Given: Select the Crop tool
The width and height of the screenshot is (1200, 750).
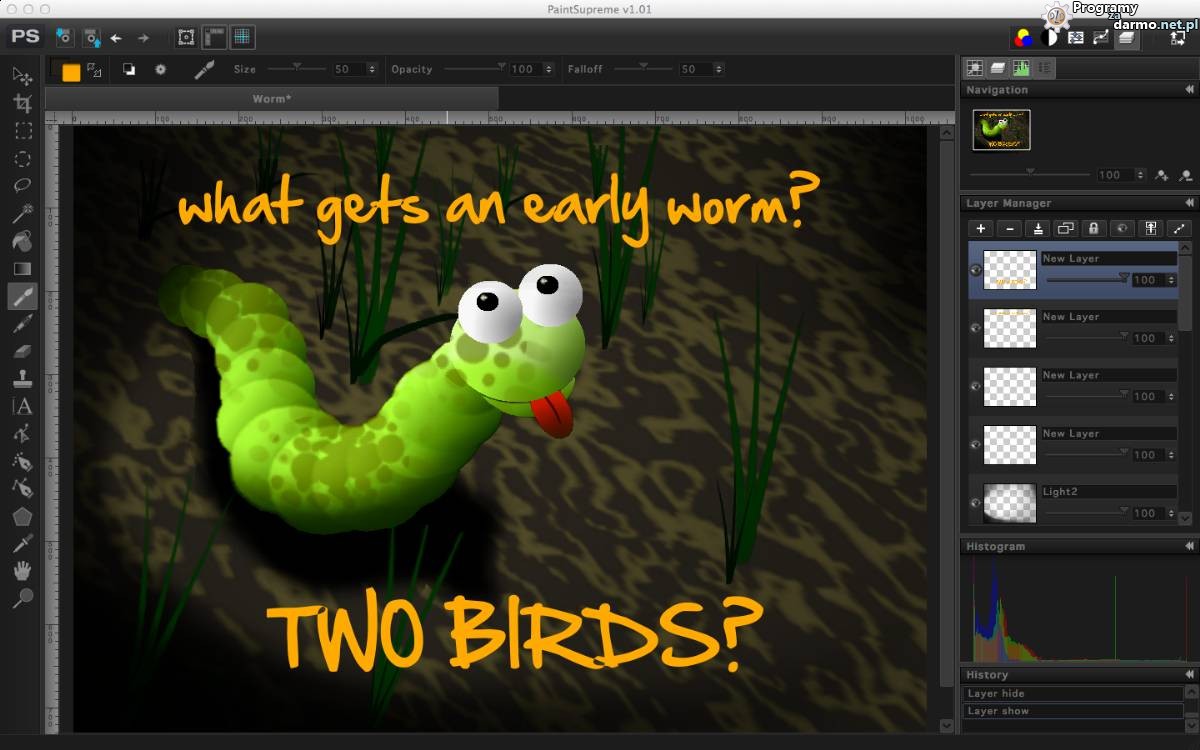Looking at the screenshot, I should (22, 103).
